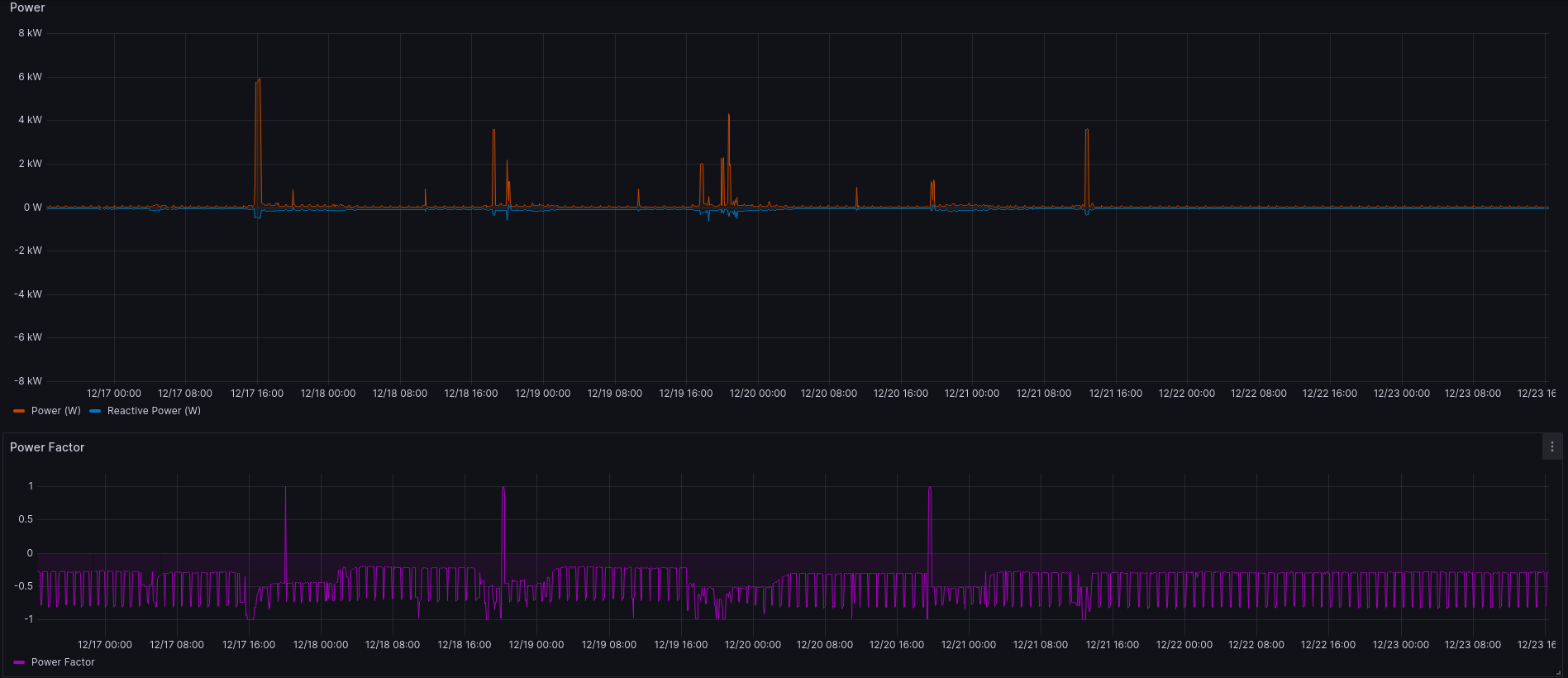Click the "4 kW" y-axis label

click(x=31, y=120)
